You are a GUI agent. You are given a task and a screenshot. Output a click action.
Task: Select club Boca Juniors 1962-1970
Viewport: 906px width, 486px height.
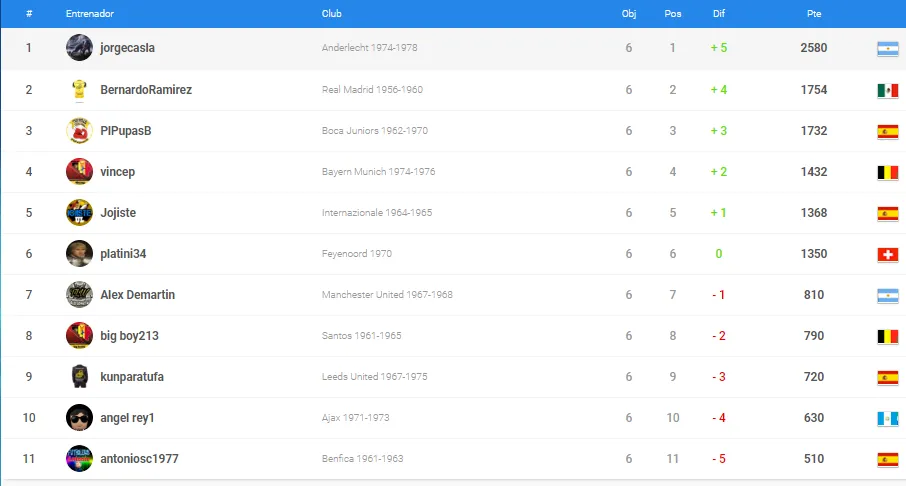click(374, 131)
